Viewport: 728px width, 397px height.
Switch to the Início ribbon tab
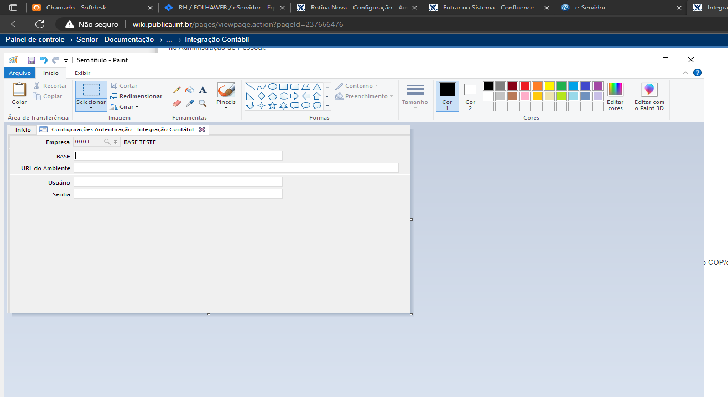point(51,73)
